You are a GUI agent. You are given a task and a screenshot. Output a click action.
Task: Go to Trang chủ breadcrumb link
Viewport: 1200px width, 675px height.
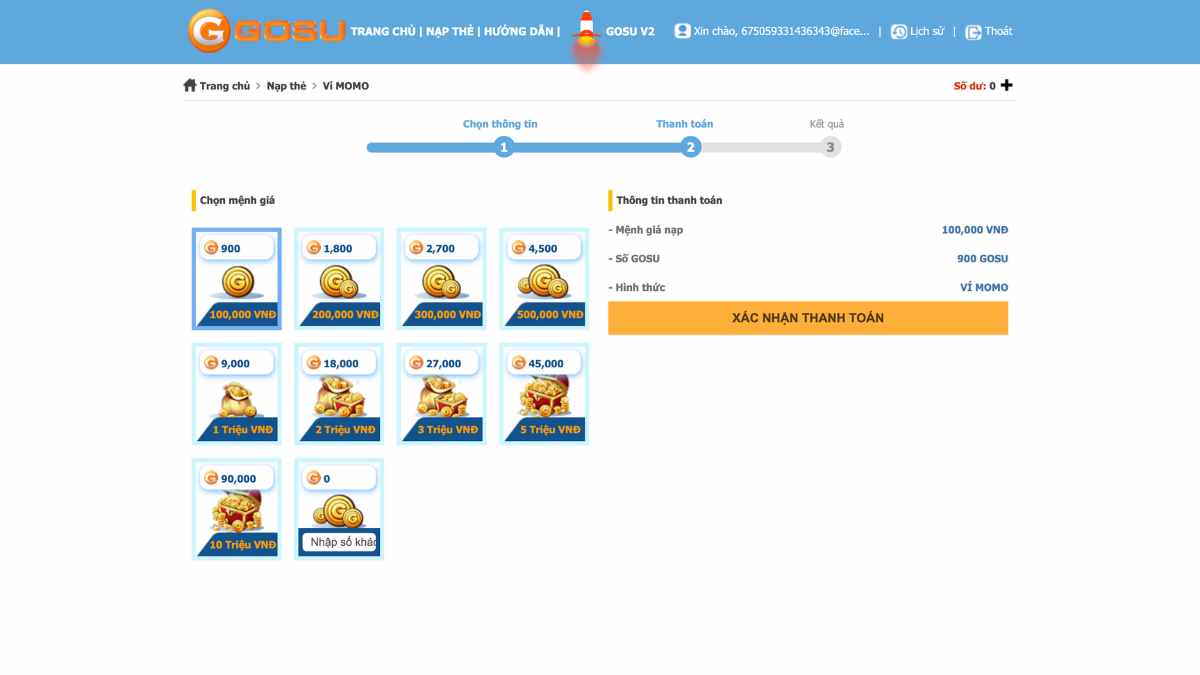[225, 86]
